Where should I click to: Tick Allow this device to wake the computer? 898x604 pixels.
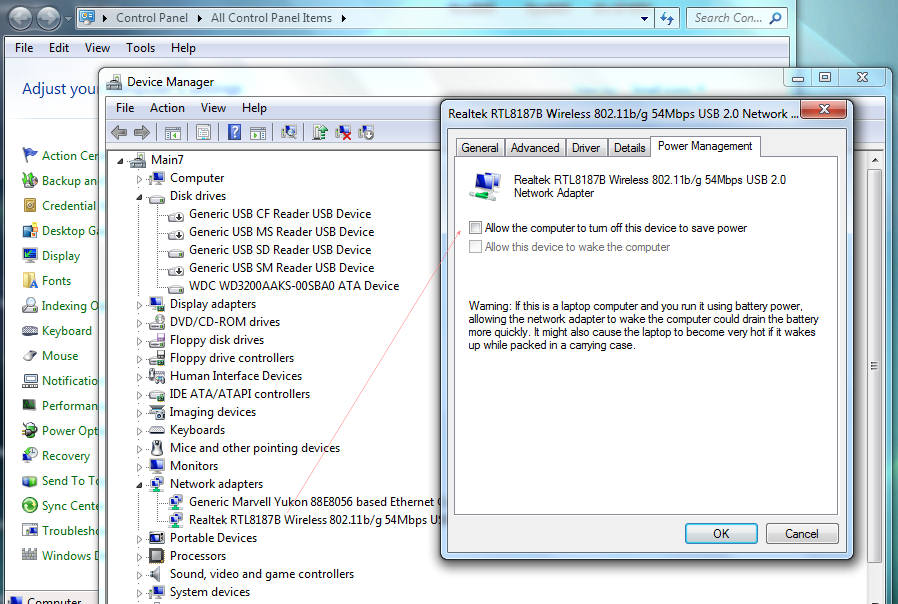pyautogui.click(x=475, y=247)
